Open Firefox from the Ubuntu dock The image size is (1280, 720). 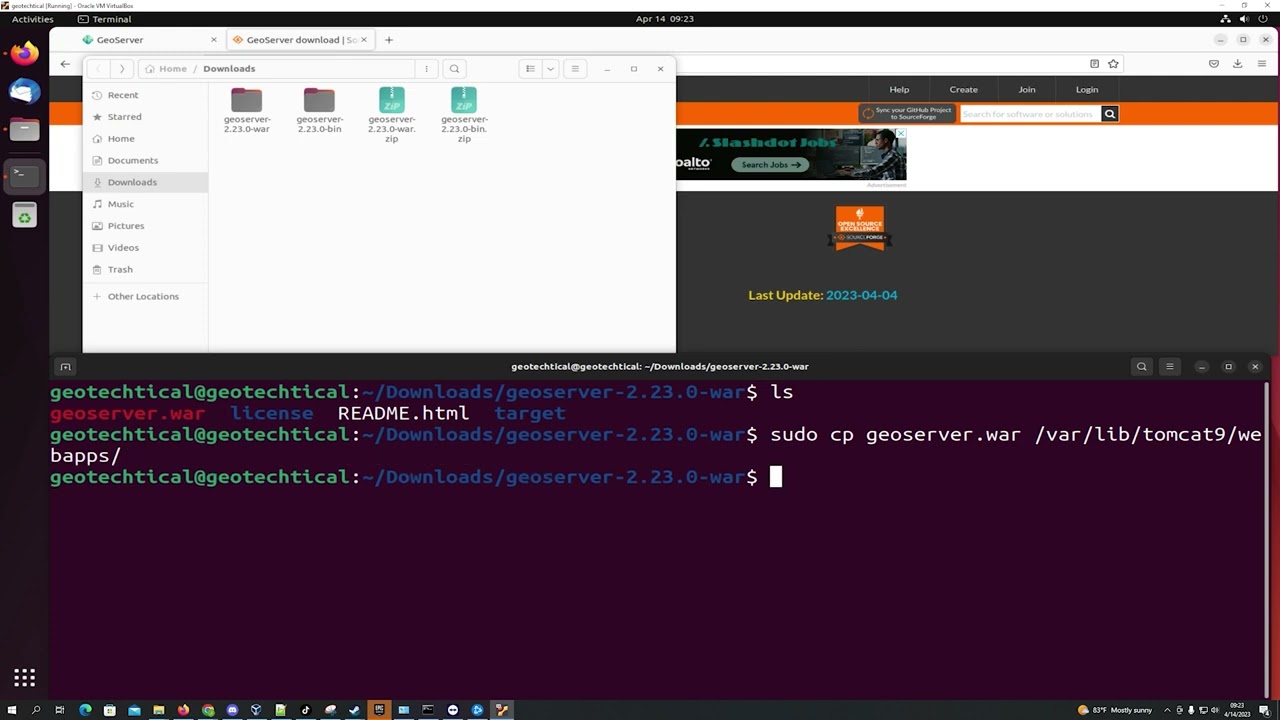click(x=24, y=53)
